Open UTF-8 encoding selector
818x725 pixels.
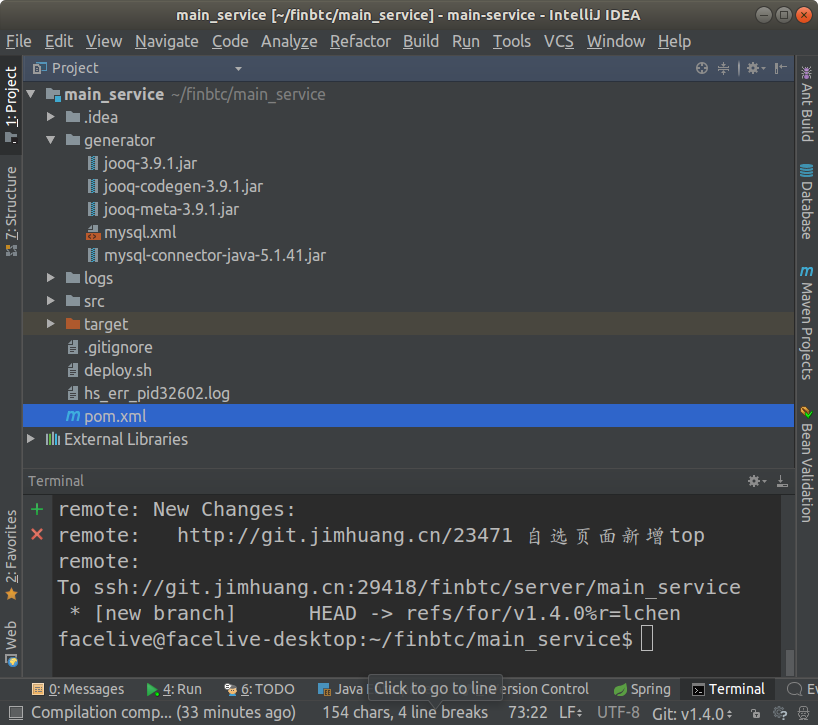tap(618, 712)
